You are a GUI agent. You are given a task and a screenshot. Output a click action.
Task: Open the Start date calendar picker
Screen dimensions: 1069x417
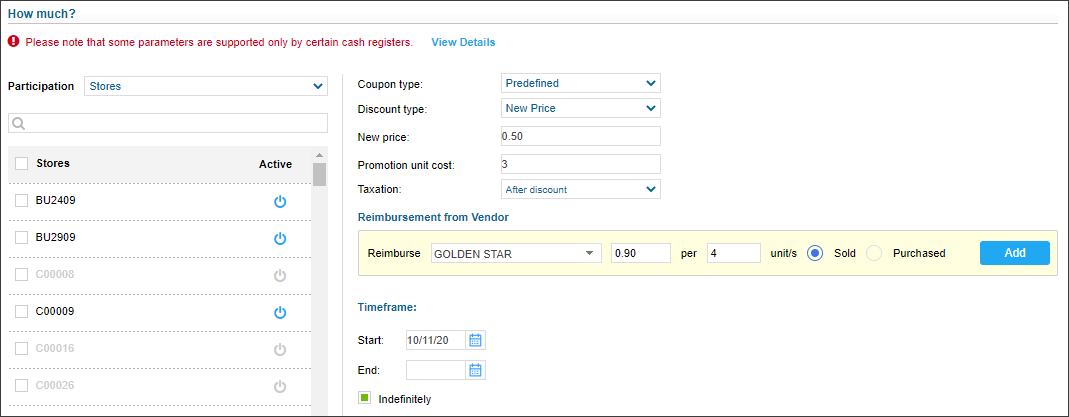point(475,340)
